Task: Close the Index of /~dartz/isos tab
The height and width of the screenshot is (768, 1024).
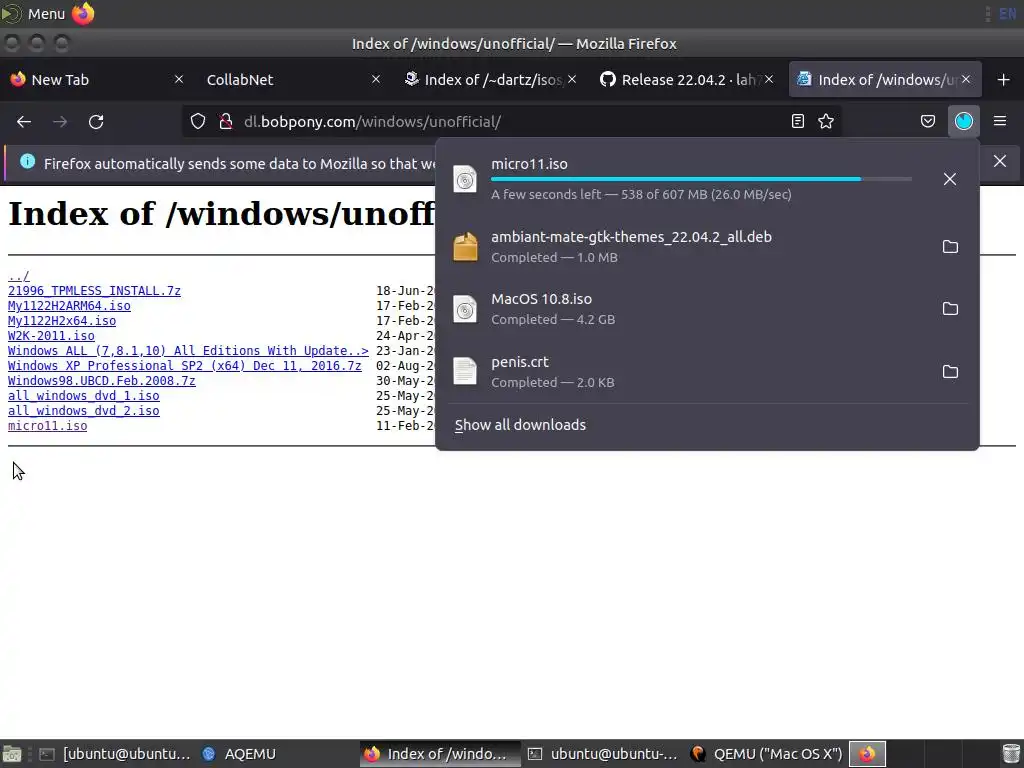Action: pyautogui.click(x=572, y=79)
